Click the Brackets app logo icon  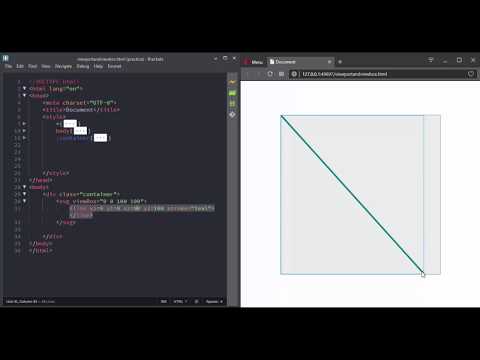click(x=6, y=59)
